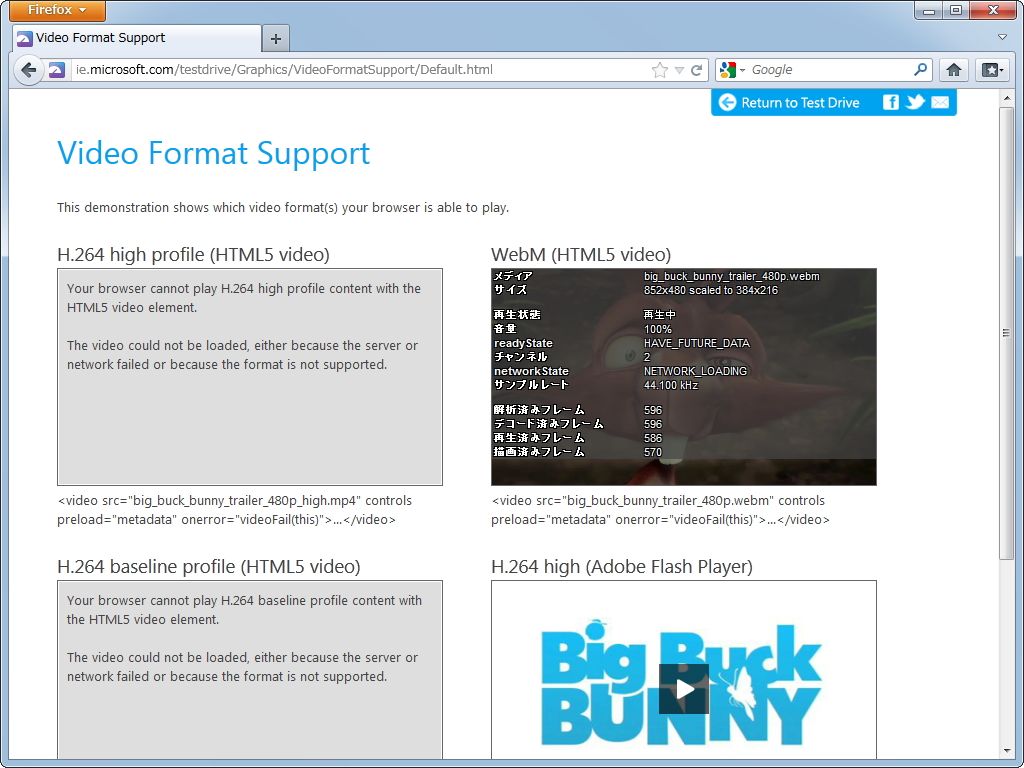The width and height of the screenshot is (1024, 768).
Task: Click inside the Google search field
Action: 820,69
